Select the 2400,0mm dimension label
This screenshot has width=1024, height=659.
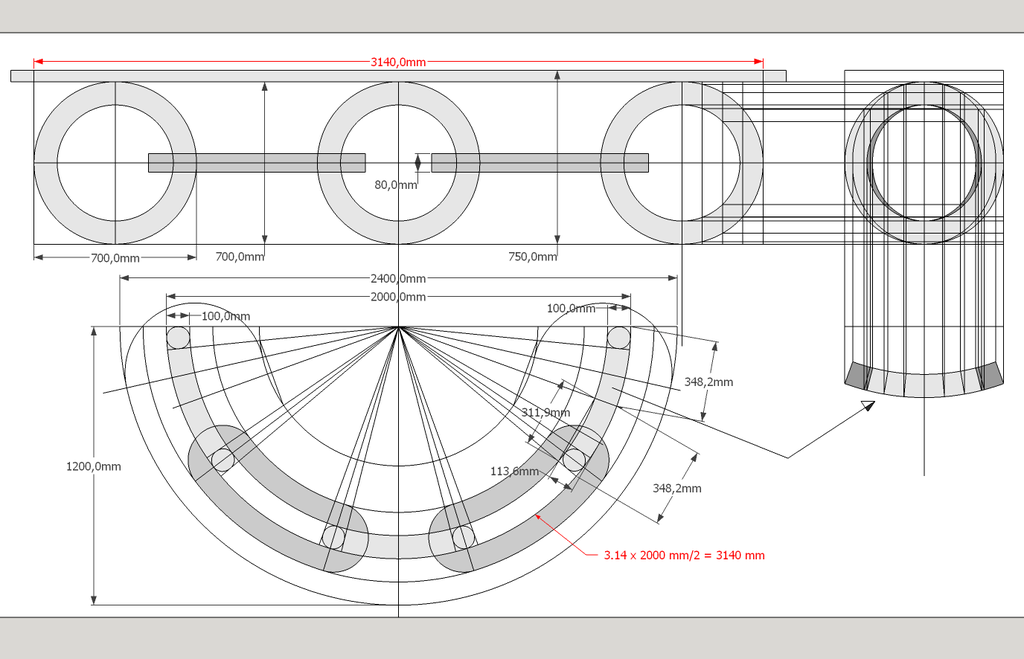click(x=398, y=278)
